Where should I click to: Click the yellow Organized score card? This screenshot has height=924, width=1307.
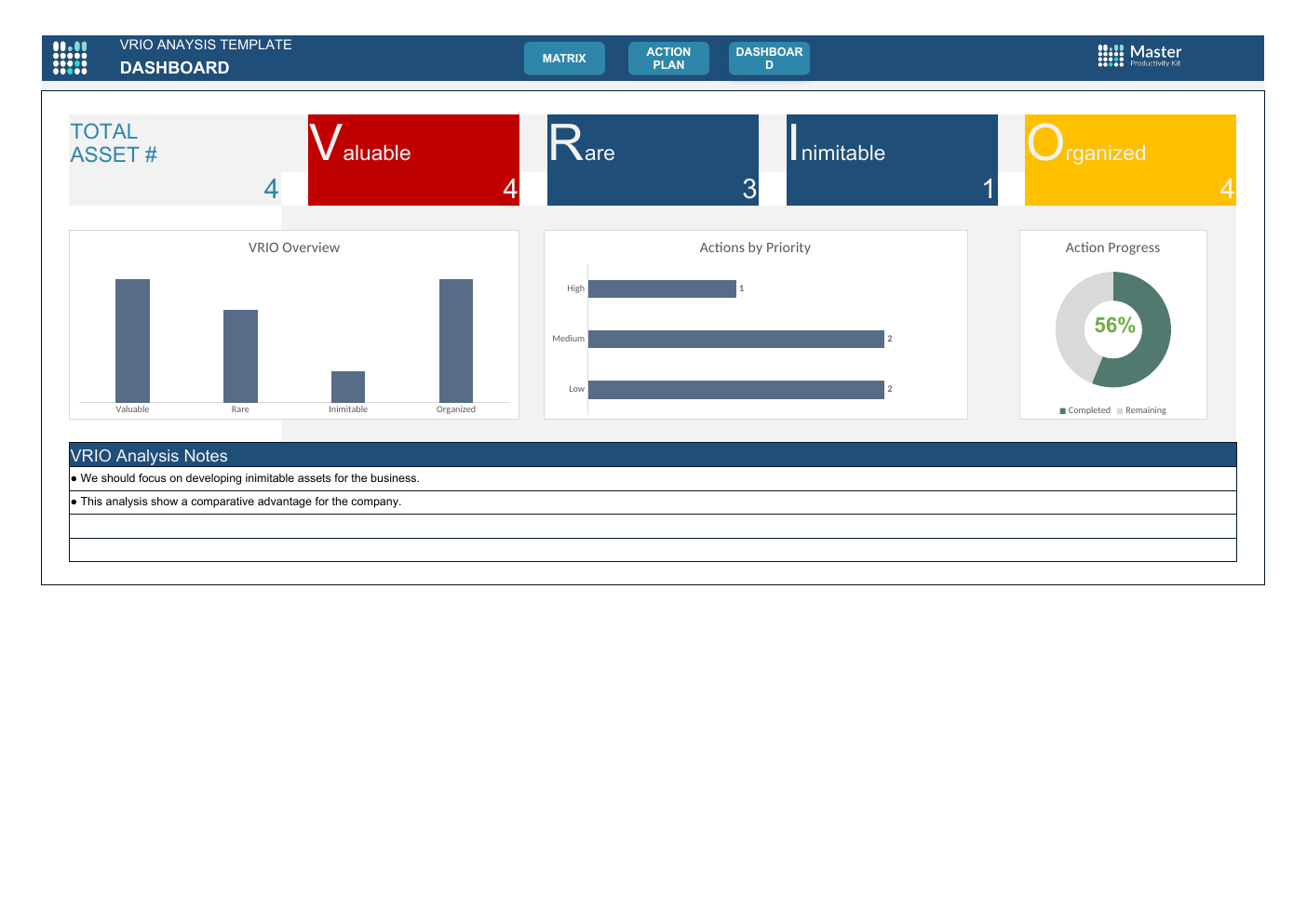pos(1130,160)
